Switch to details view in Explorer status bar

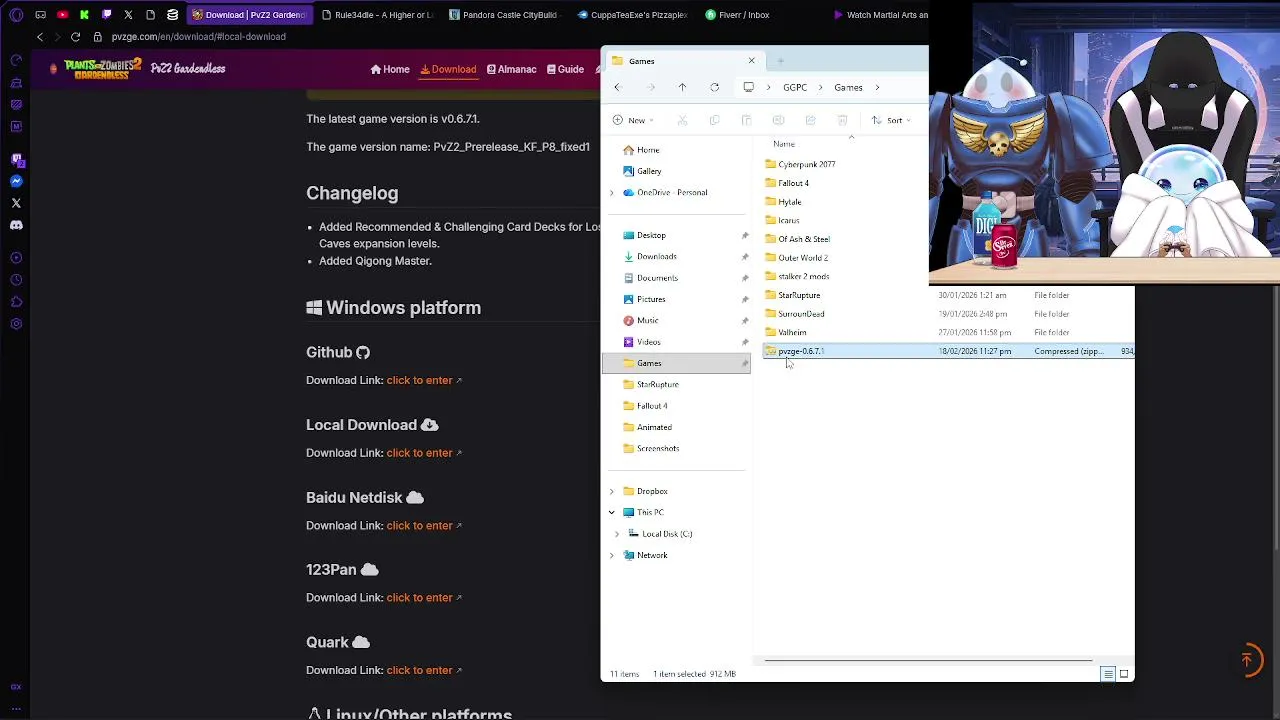(1108, 674)
